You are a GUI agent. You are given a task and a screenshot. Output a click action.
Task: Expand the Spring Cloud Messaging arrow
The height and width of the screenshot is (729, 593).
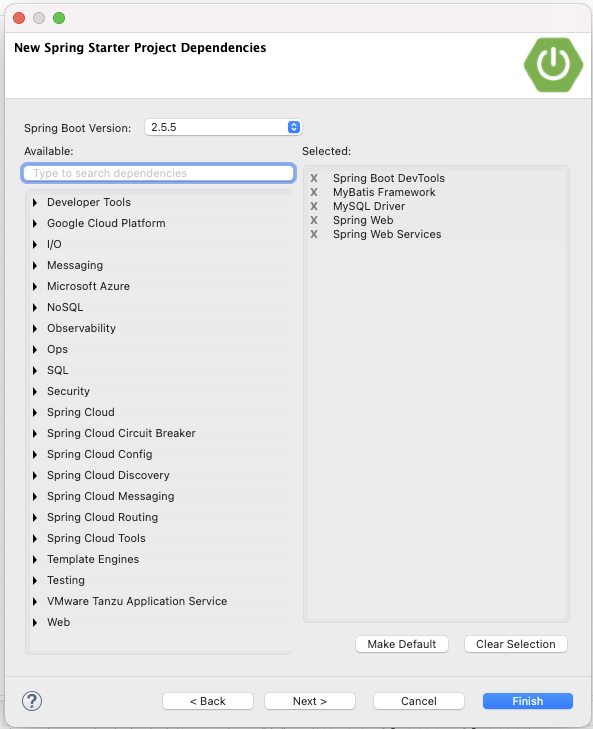coord(35,496)
